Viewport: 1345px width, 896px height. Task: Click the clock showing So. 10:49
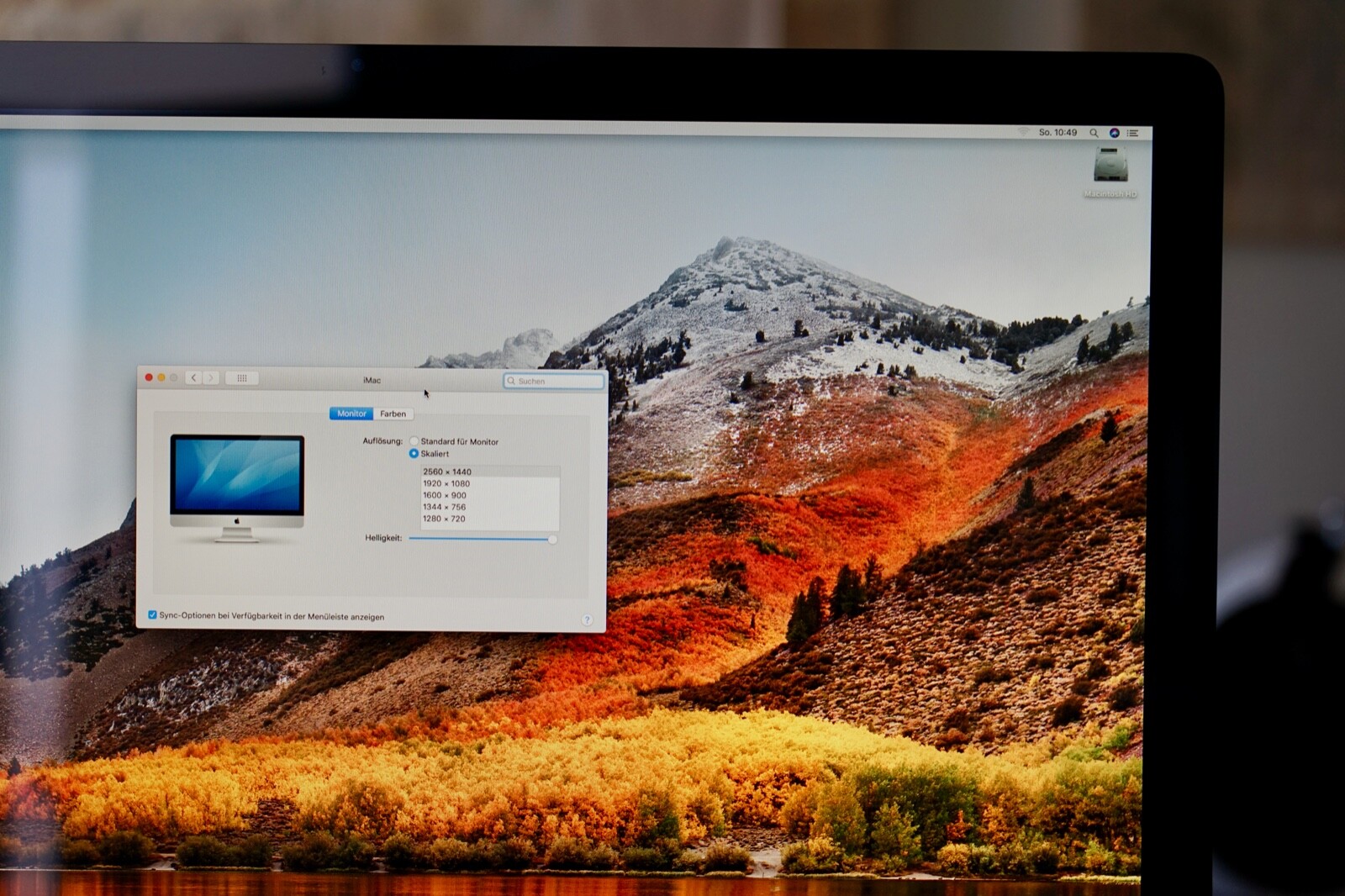click(x=1058, y=132)
